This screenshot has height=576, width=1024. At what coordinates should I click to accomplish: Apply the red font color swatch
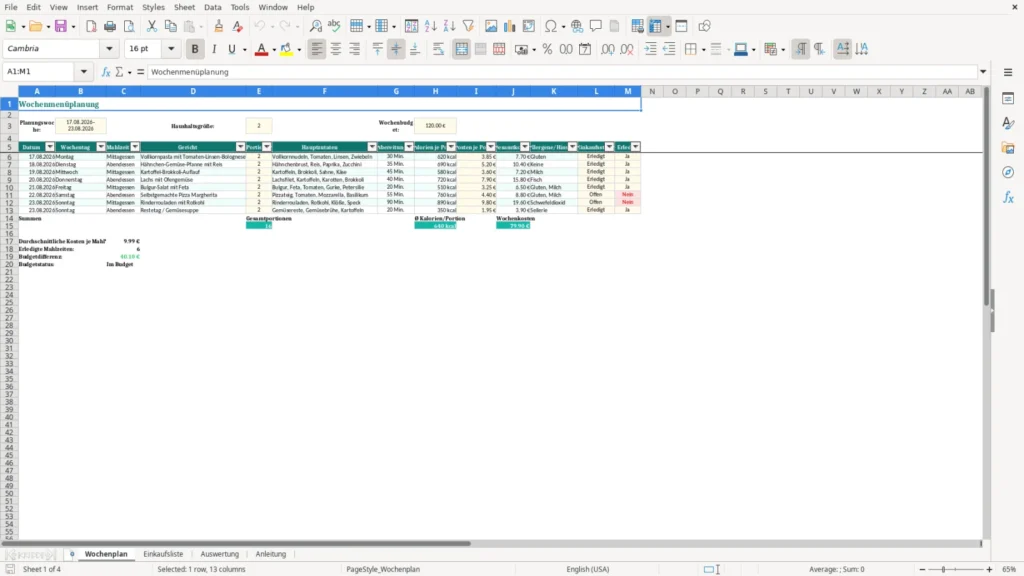click(x=261, y=49)
